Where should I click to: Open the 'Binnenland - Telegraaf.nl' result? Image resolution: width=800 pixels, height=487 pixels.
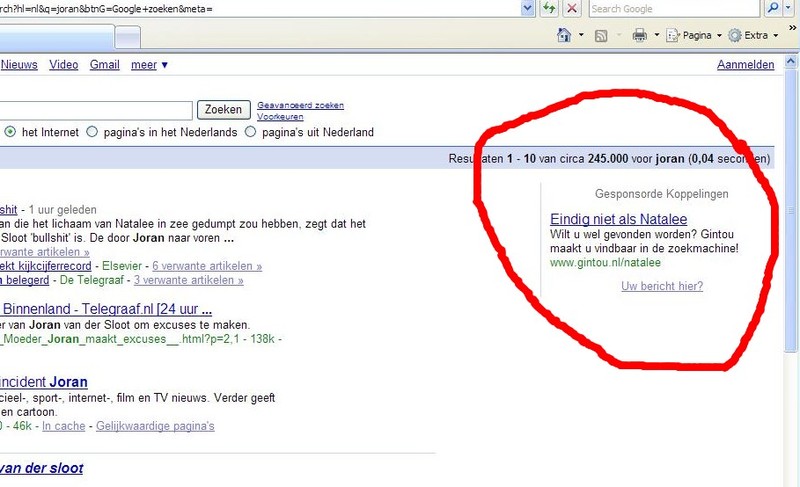[x=107, y=309]
